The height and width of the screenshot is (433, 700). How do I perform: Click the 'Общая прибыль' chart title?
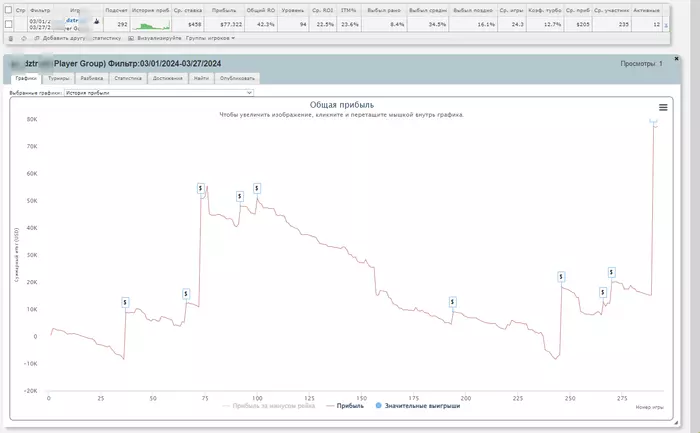click(342, 105)
